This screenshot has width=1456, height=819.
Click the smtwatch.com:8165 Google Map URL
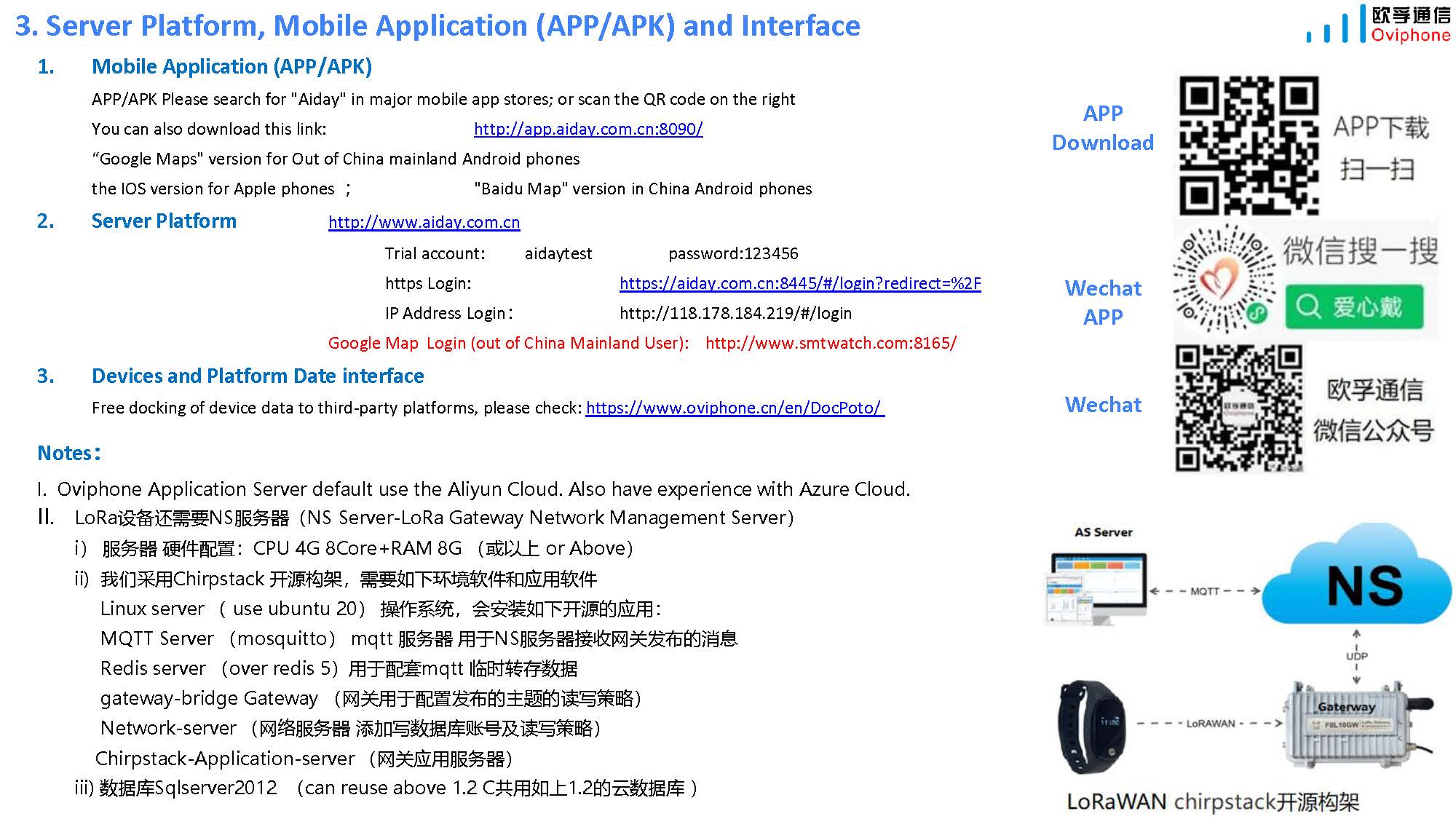(831, 343)
